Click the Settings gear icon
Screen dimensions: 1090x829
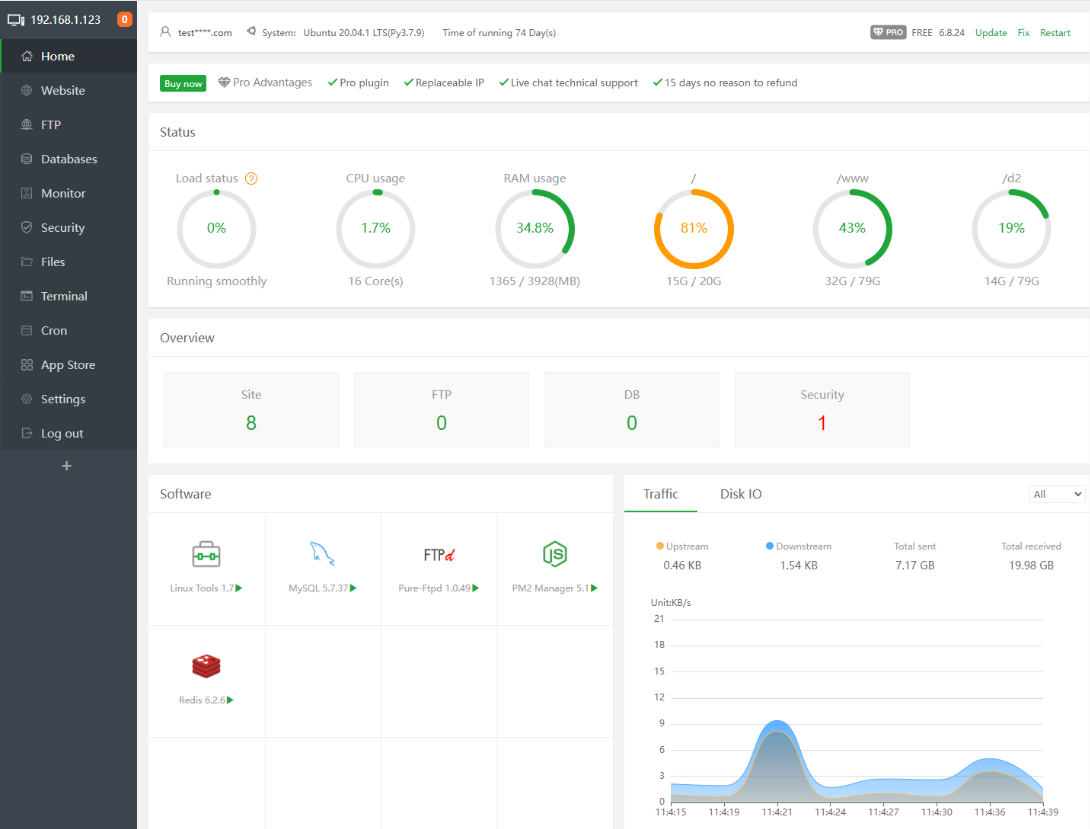click(26, 399)
